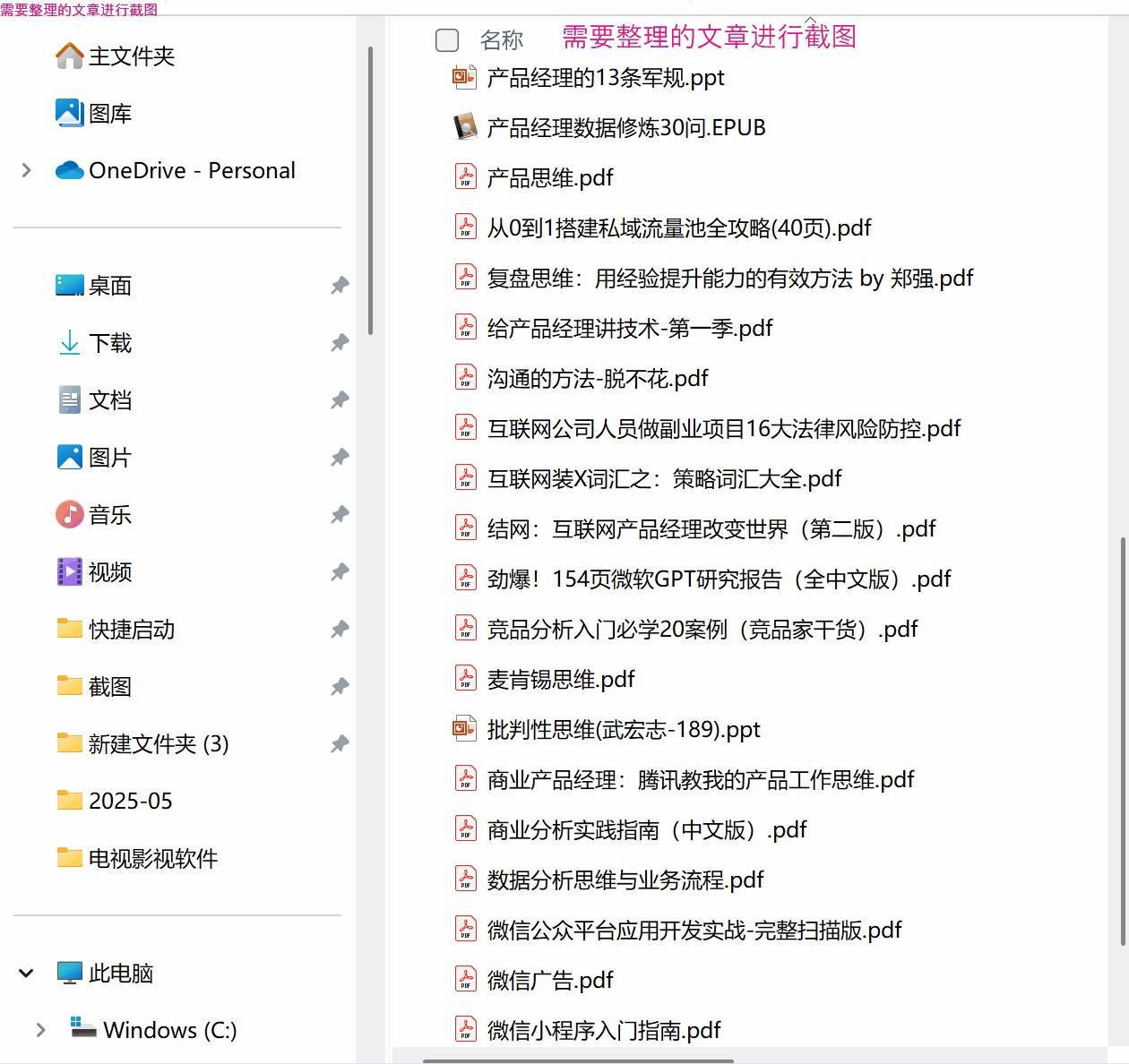Screen dimensions: 1129x1064
Task: Click EPUB icon of 产品经理数据修炼30问
Action: click(464, 128)
